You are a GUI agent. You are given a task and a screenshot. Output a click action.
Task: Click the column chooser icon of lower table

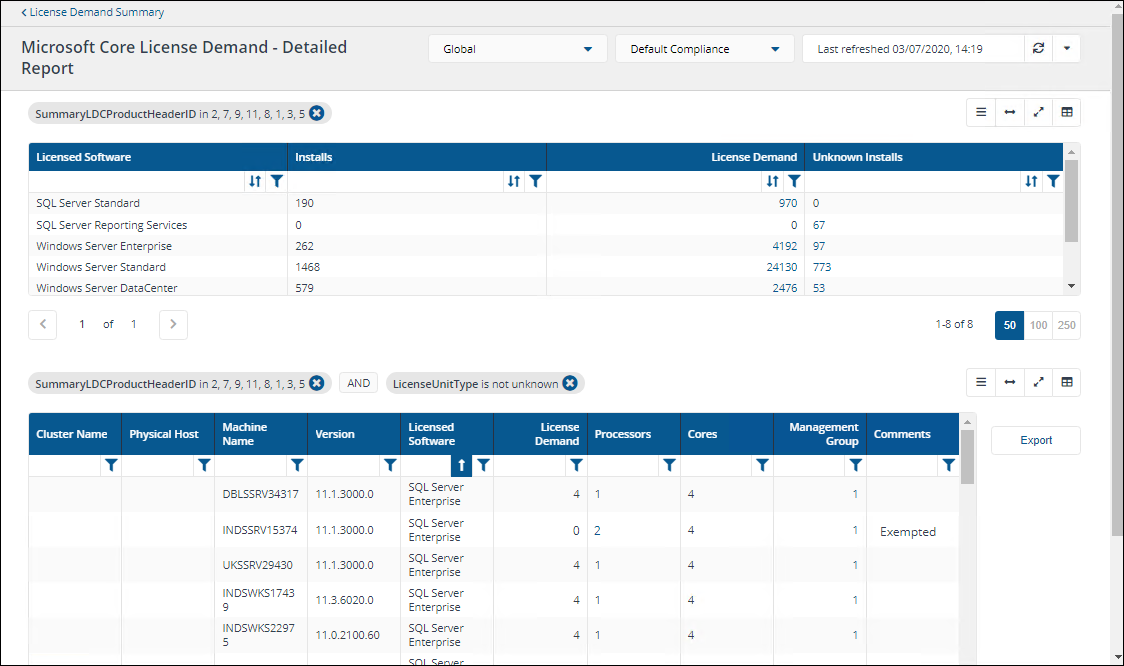[x=1066, y=382]
